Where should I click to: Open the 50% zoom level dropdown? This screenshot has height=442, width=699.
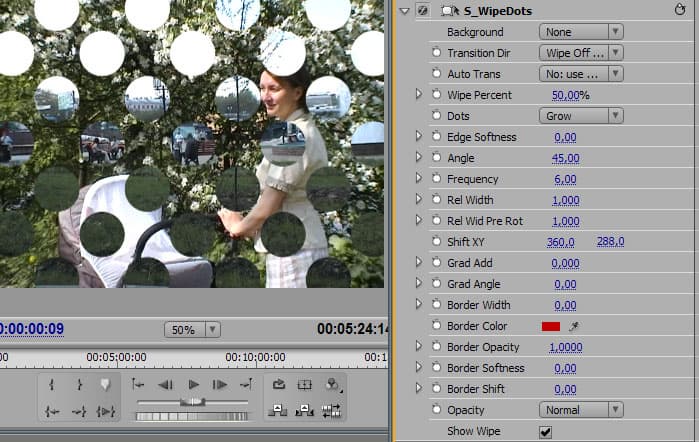193,329
